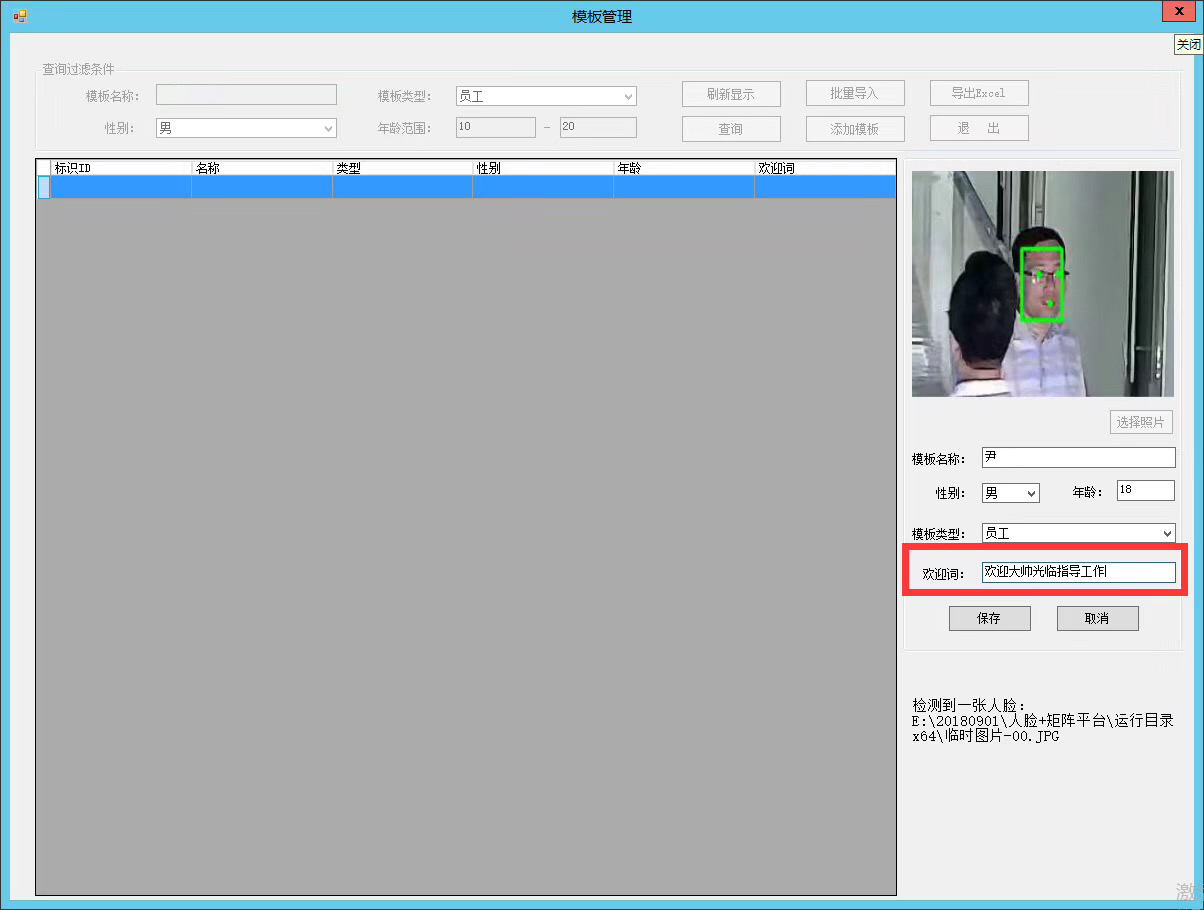Sort by the 标识ID column header
1204x910 pixels.
(x=120, y=168)
